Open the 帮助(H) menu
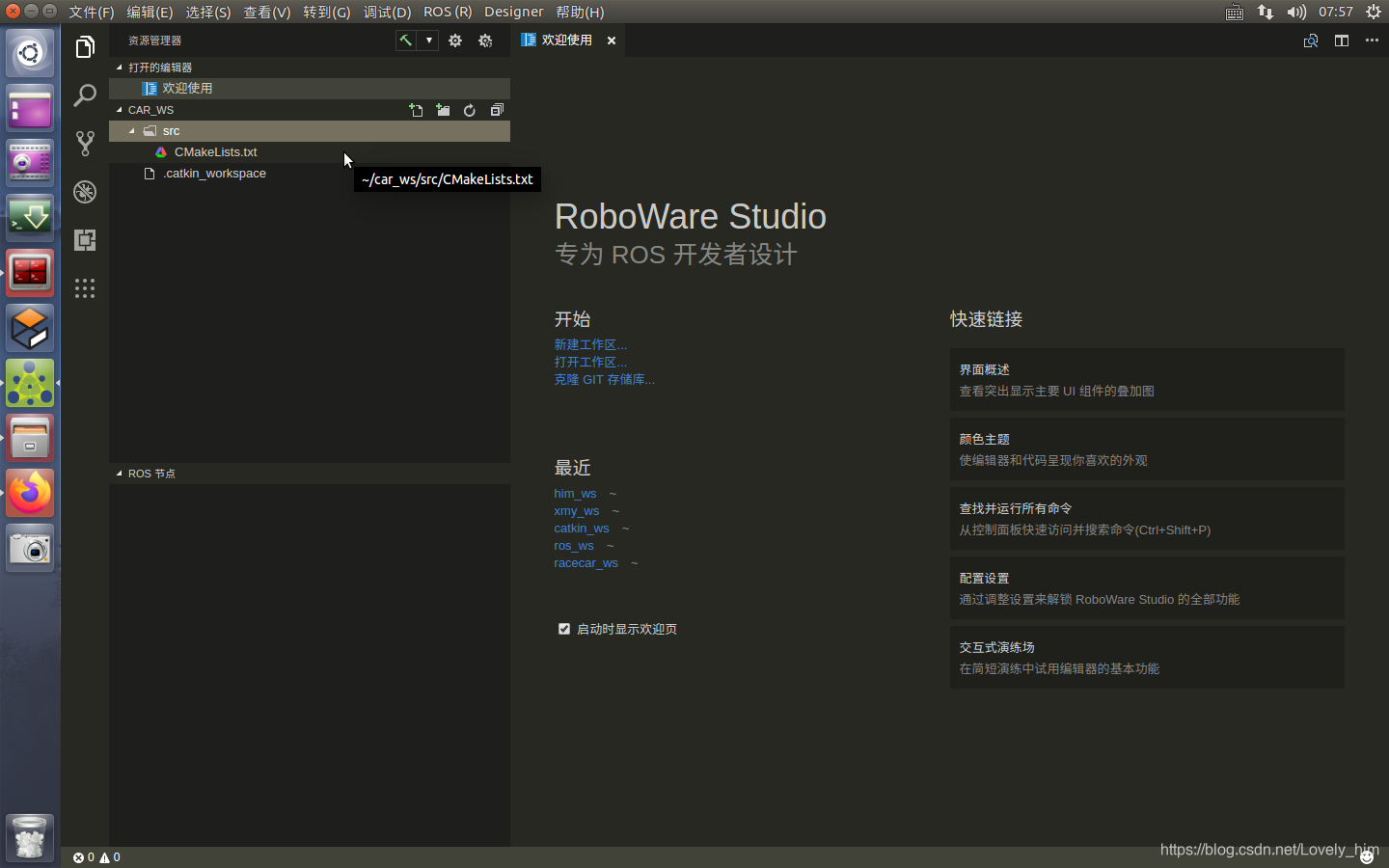 coord(580,12)
